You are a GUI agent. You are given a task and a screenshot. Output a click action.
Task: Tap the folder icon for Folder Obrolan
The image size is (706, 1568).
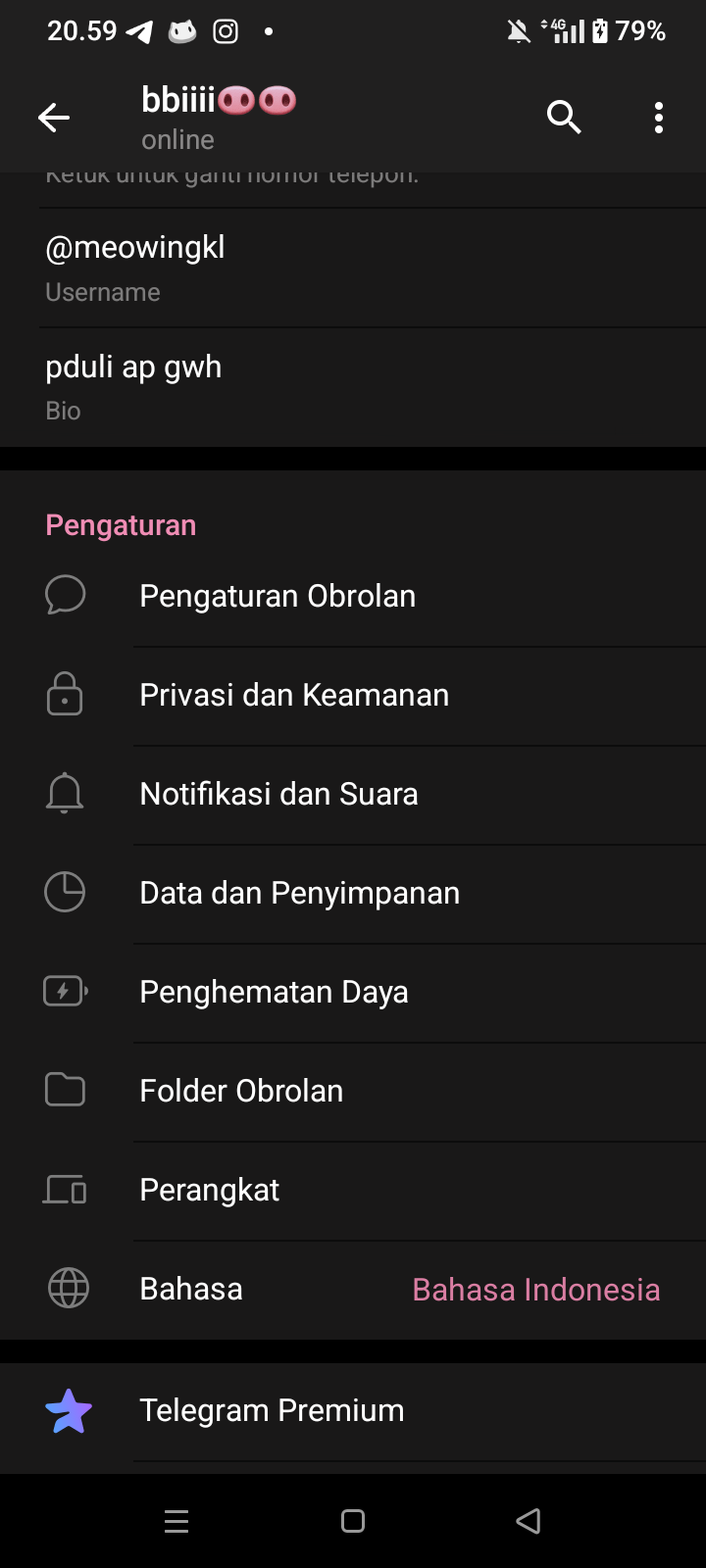click(65, 1090)
